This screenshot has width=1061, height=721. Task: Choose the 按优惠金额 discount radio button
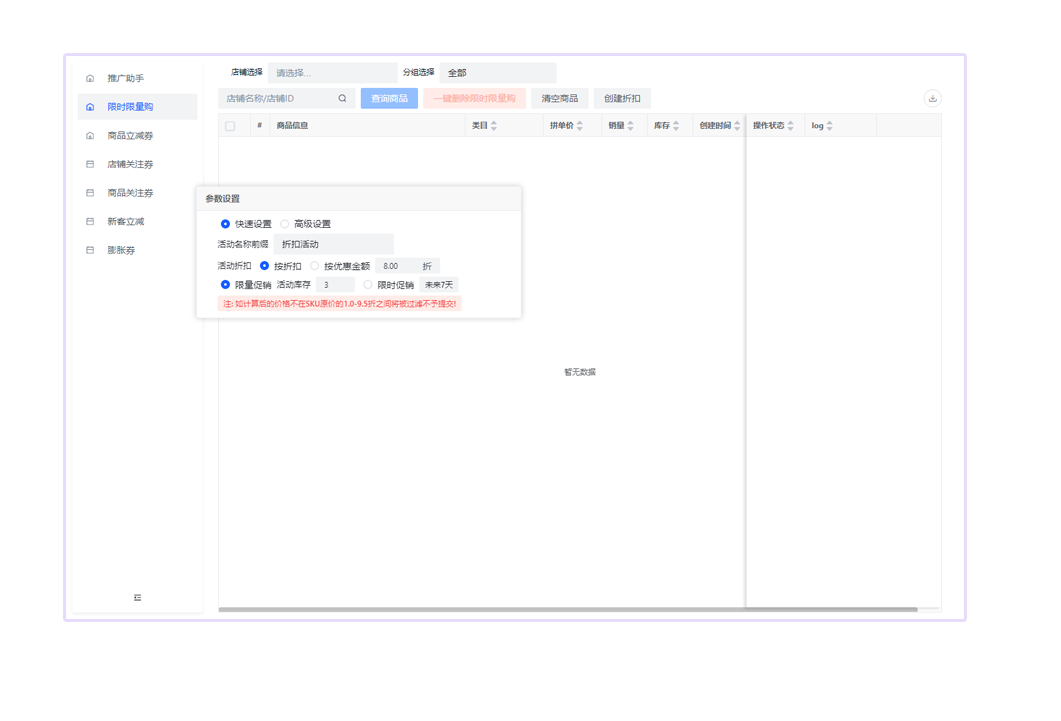pos(315,266)
